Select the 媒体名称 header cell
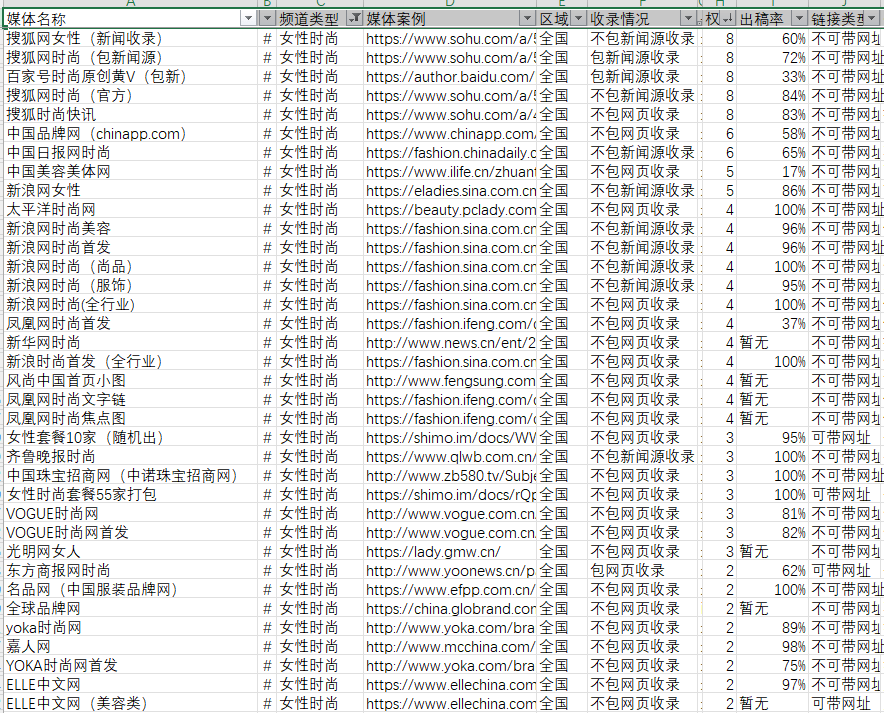The image size is (884, 713). [120, 19]
